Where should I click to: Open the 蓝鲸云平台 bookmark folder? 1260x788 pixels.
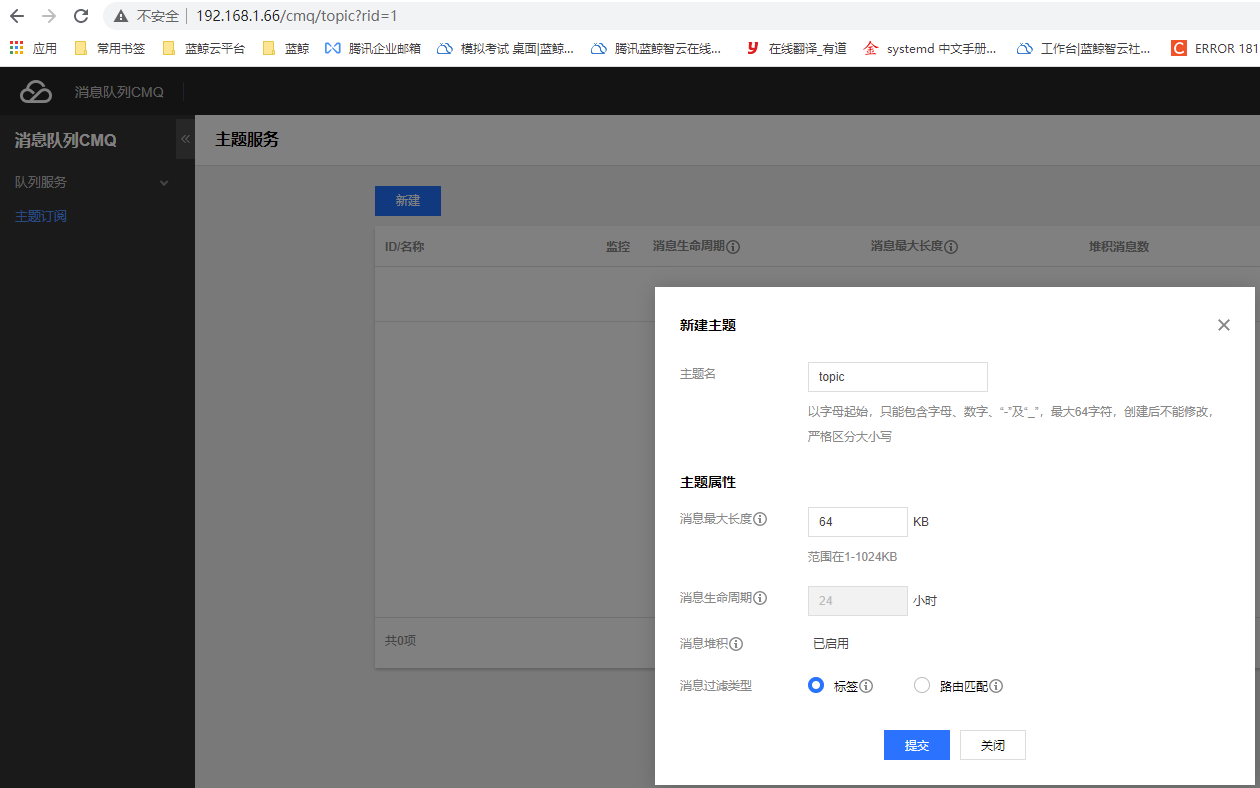point(204,48)
